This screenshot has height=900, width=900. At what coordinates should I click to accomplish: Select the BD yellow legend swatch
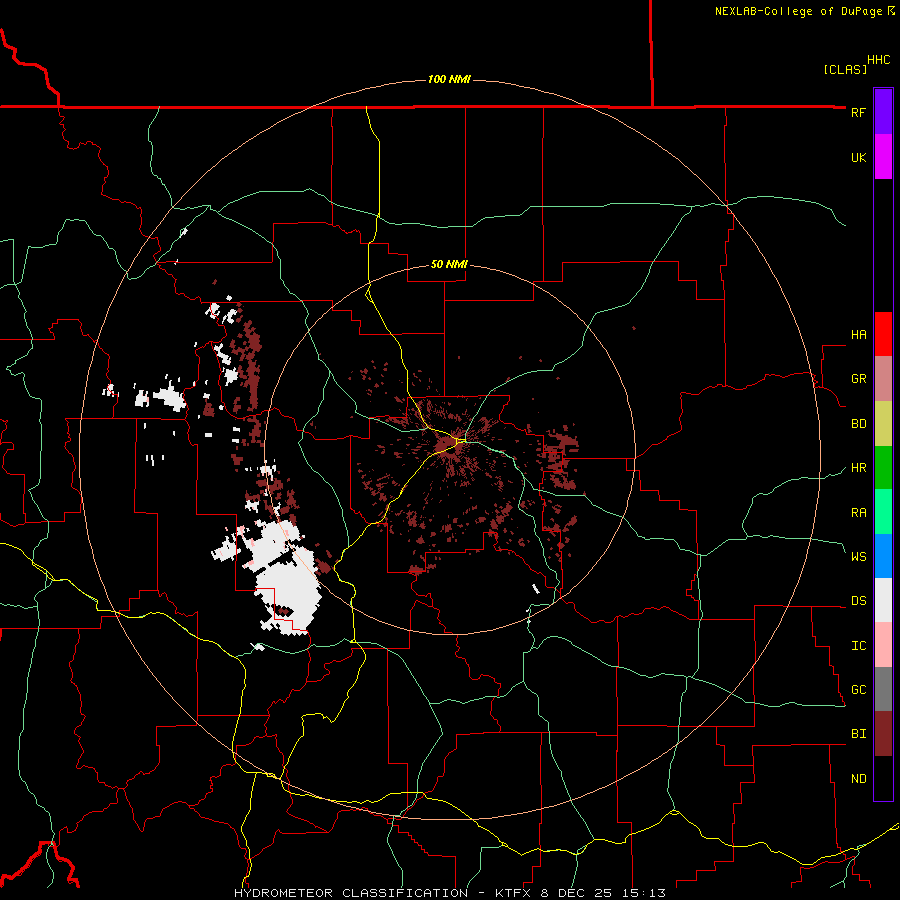click(x=883, y=424)
